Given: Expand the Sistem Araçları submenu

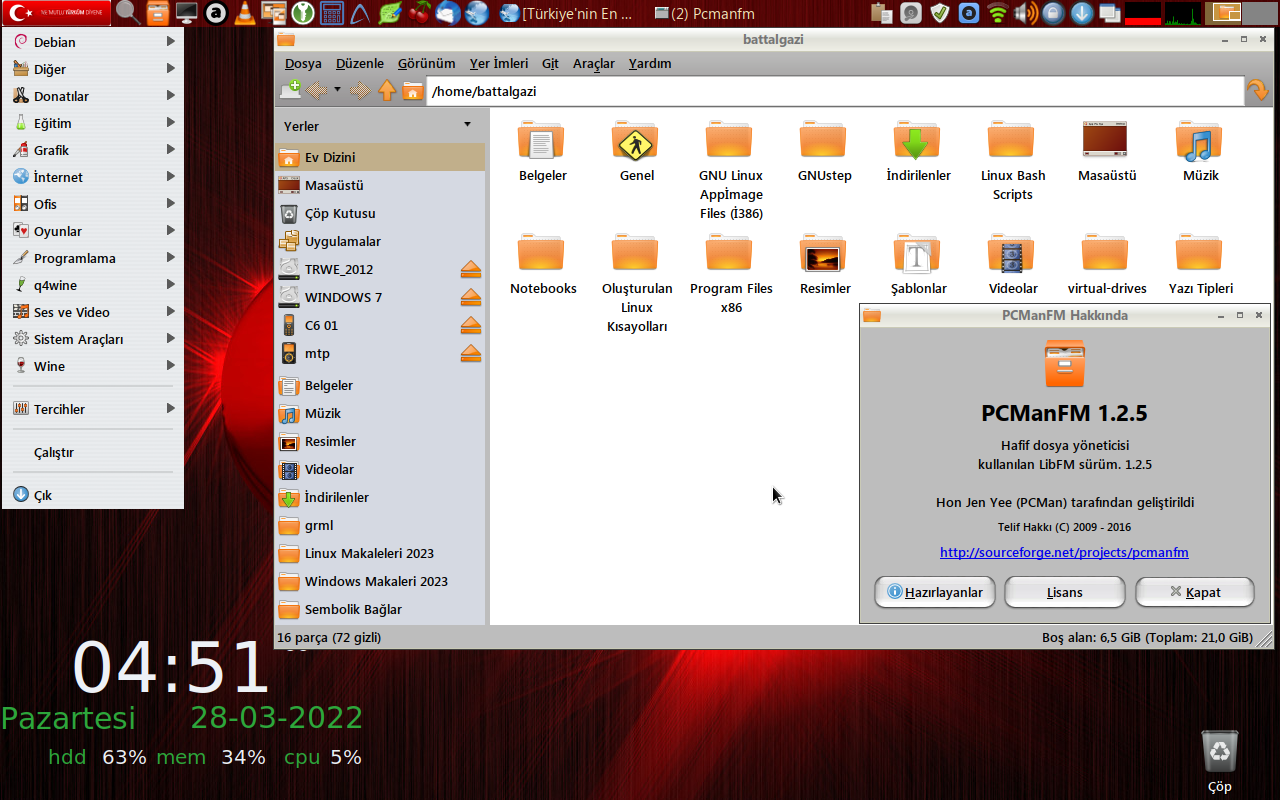Looking at the screenshot, I should (x=93, y=339).
